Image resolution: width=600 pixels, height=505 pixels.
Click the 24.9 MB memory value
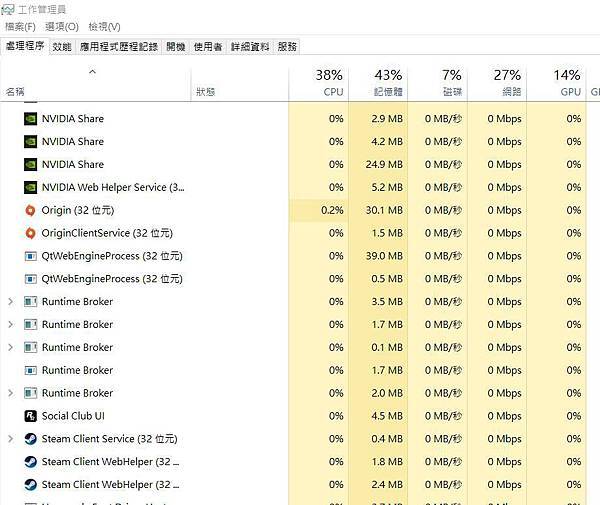point(384,165)
